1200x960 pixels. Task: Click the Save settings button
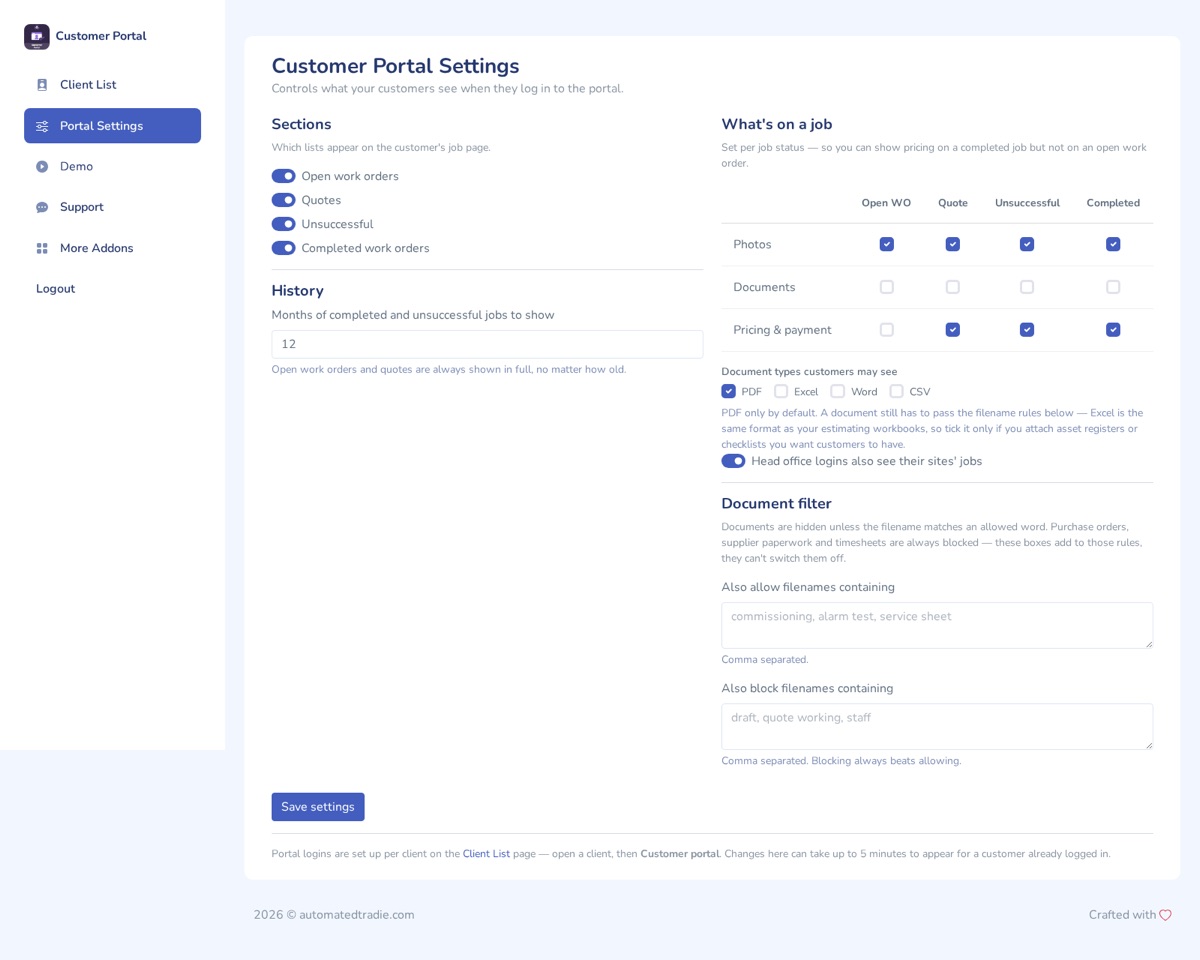click(318, 807)
